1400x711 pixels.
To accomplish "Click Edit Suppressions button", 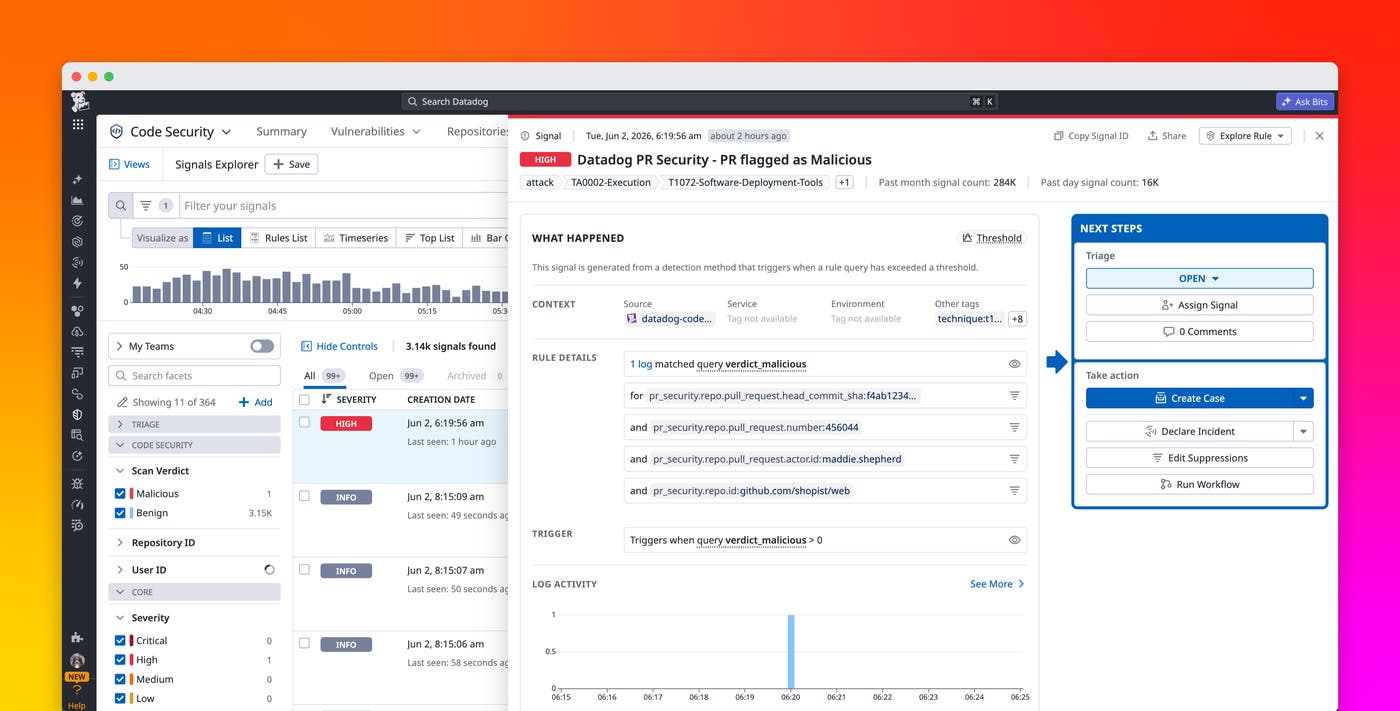I will click(x=1199, y=458).
